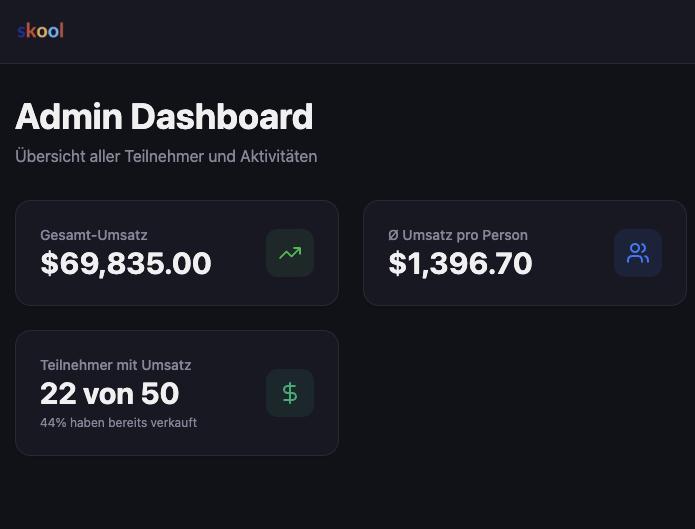Screen dimensions: 695x529
Task: Click the skool logo in the header
Action: coord(40,31)
